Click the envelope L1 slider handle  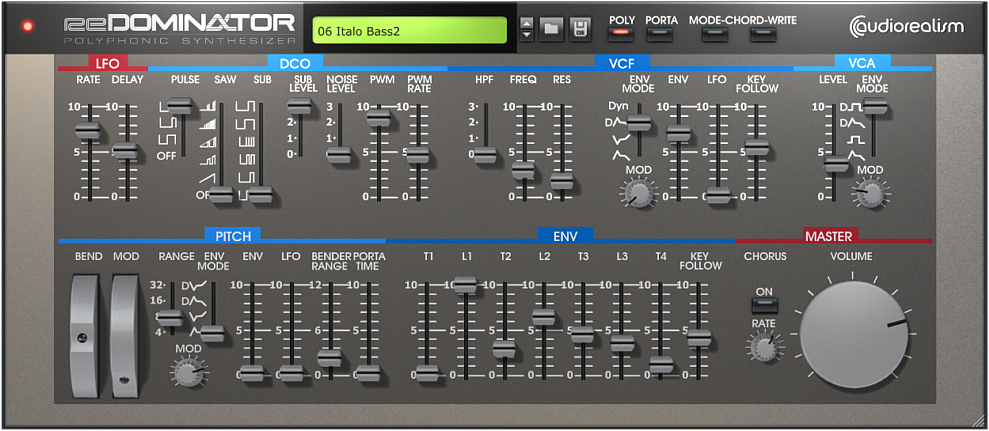(x=465, y=284)
